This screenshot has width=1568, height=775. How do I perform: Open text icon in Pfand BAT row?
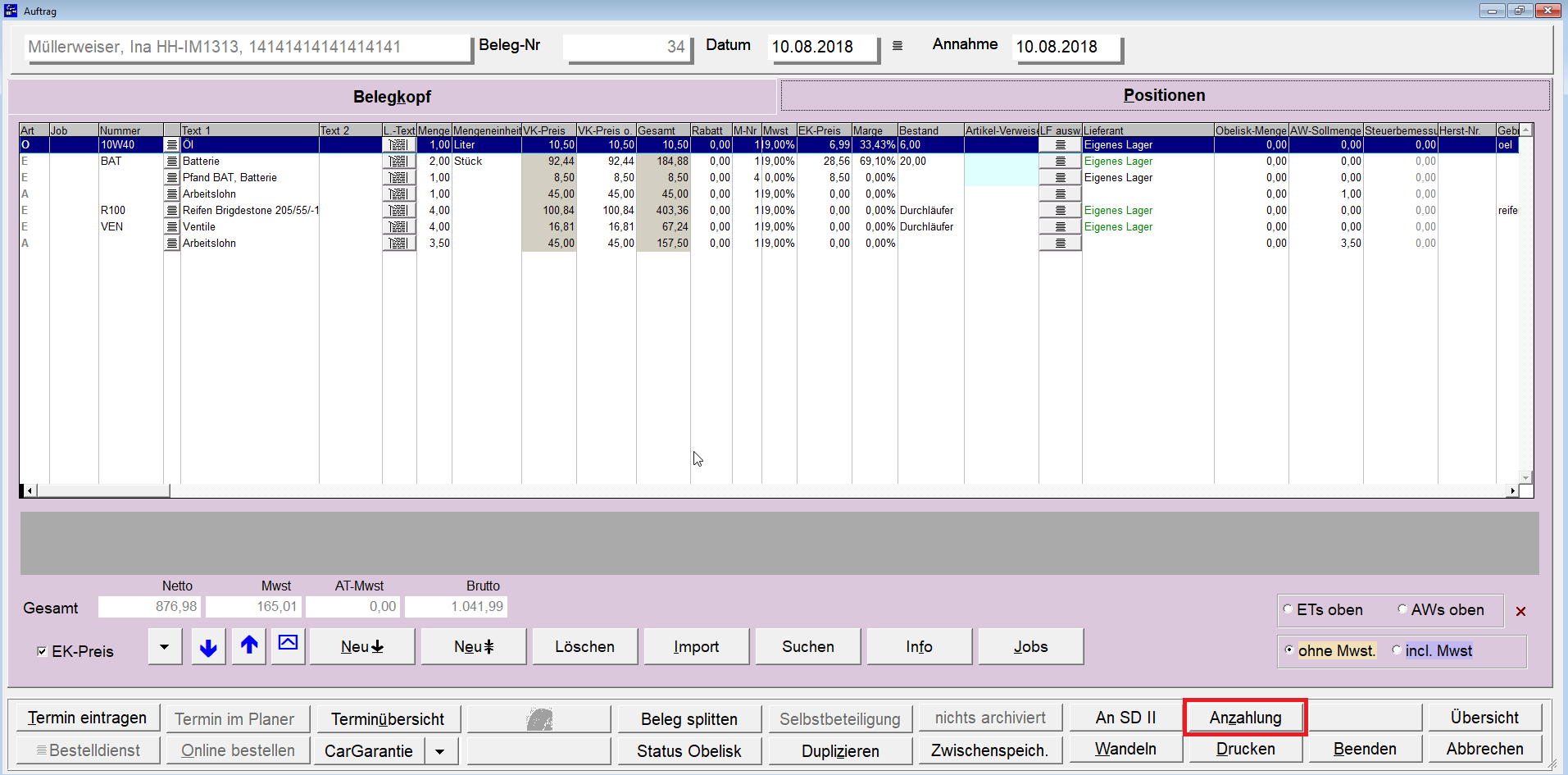171,177
